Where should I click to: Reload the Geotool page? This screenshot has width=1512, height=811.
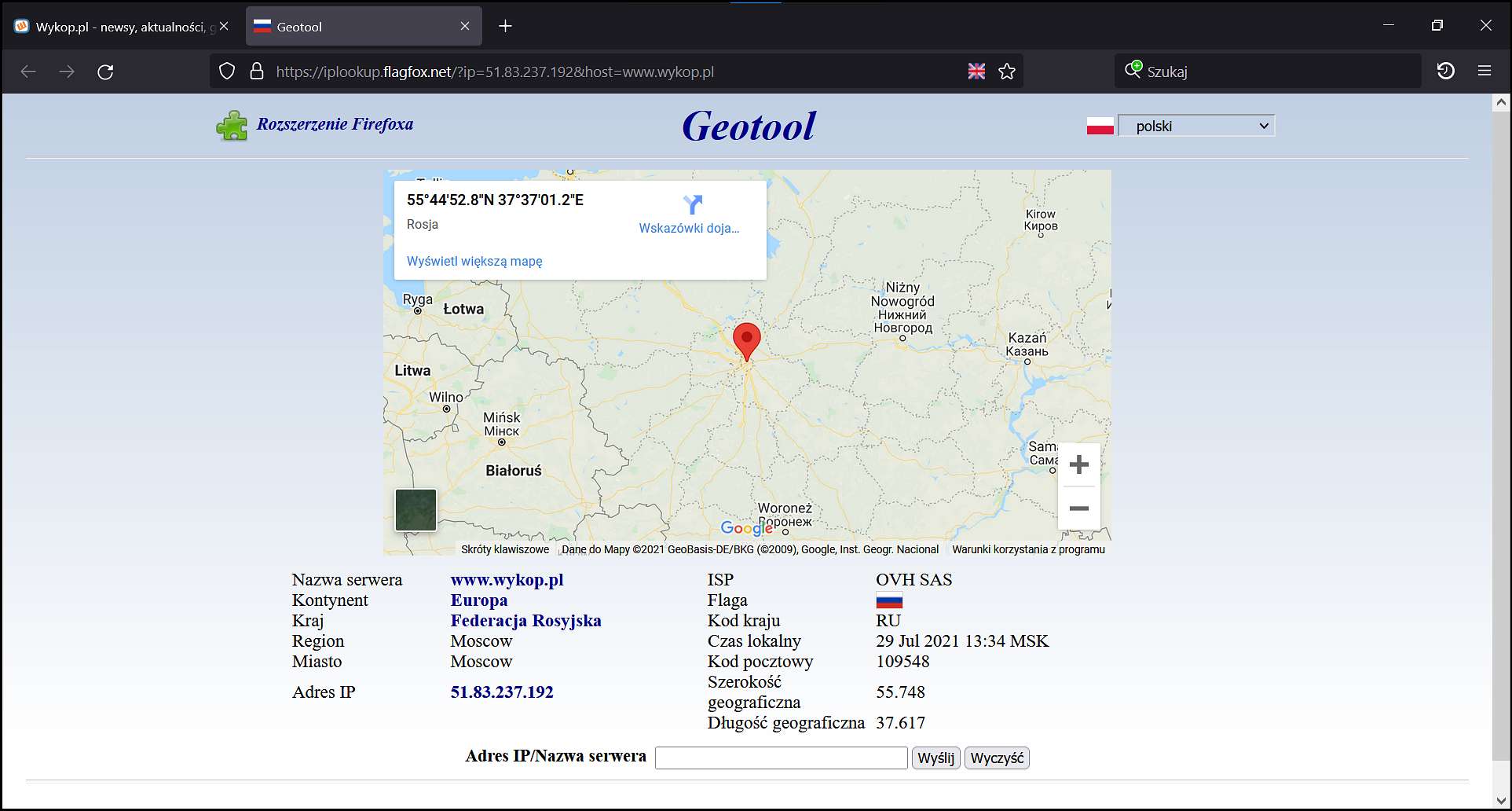(x=105, y=72)
